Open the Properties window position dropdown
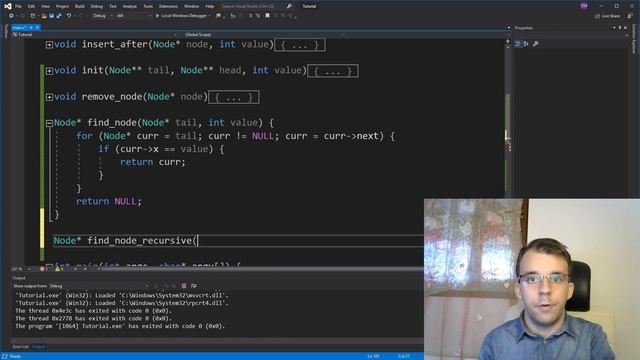Image resolution: width=640 pixels, height=360 pixels. [614, 28]
